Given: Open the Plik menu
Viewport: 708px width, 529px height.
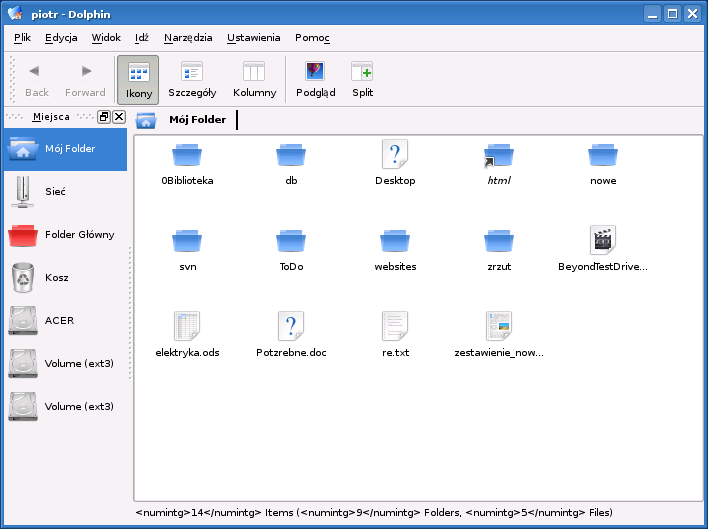Looking at the screenshot, I should coord(23,37).
